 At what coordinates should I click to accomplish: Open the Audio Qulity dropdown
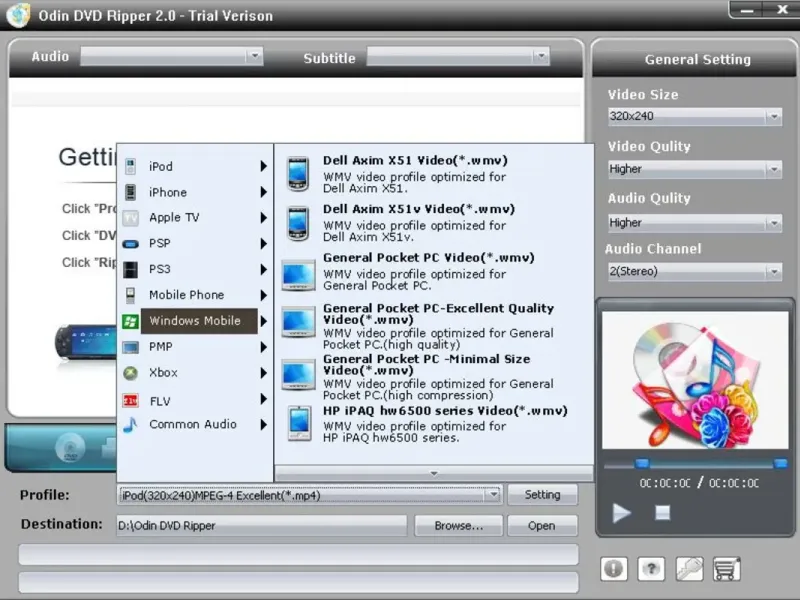click(694, 223)
